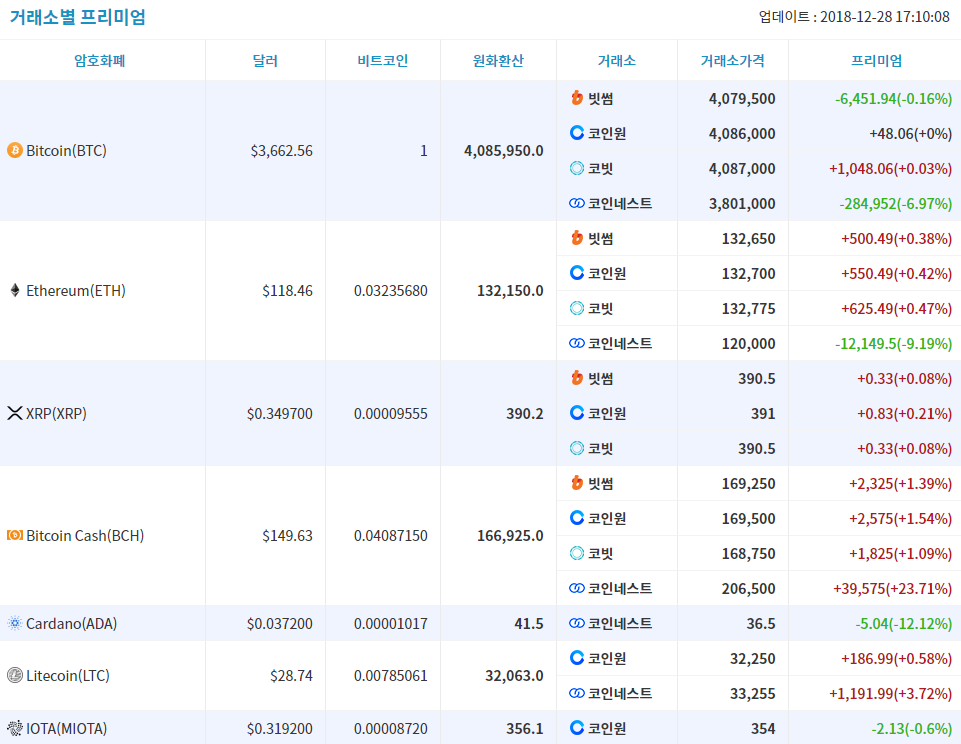Click Ethereum BTC ratio 0.03235680

(390, 290)
